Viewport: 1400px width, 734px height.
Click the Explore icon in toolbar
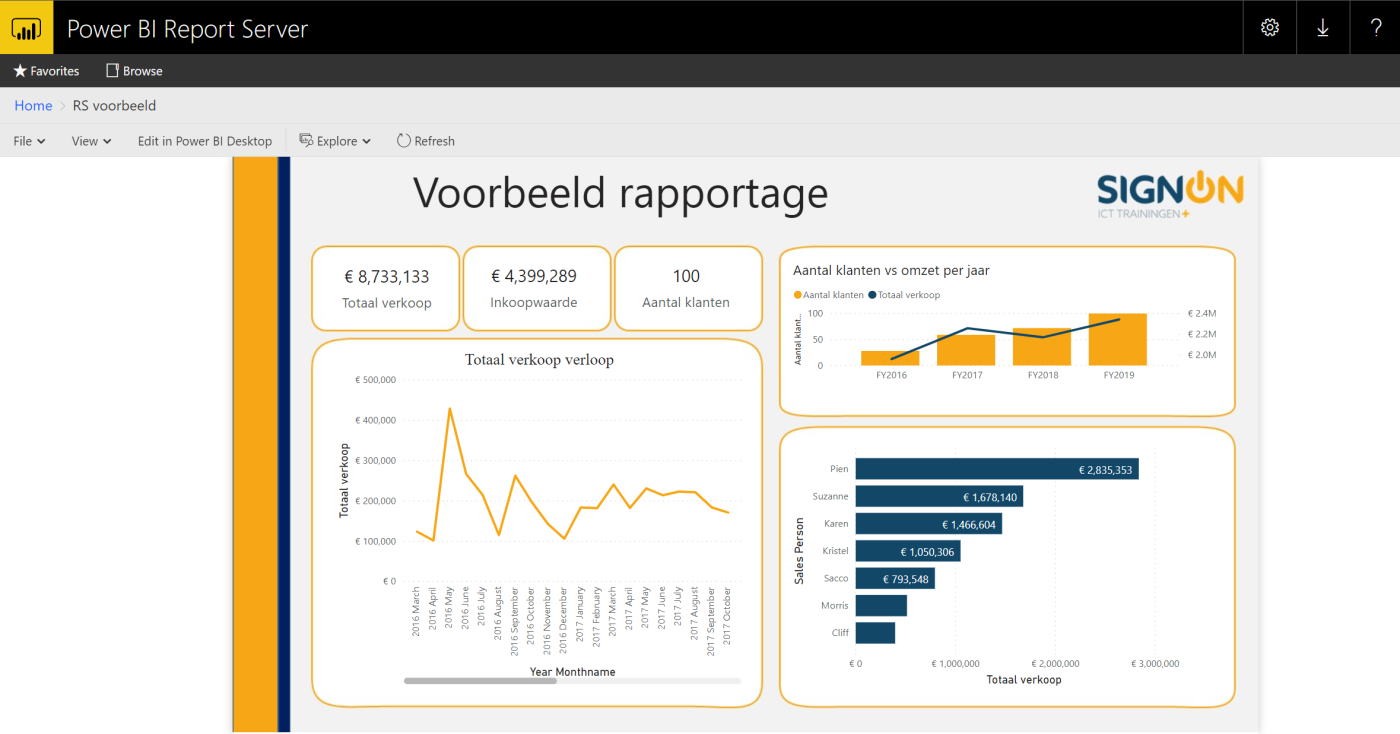point(306,140)
